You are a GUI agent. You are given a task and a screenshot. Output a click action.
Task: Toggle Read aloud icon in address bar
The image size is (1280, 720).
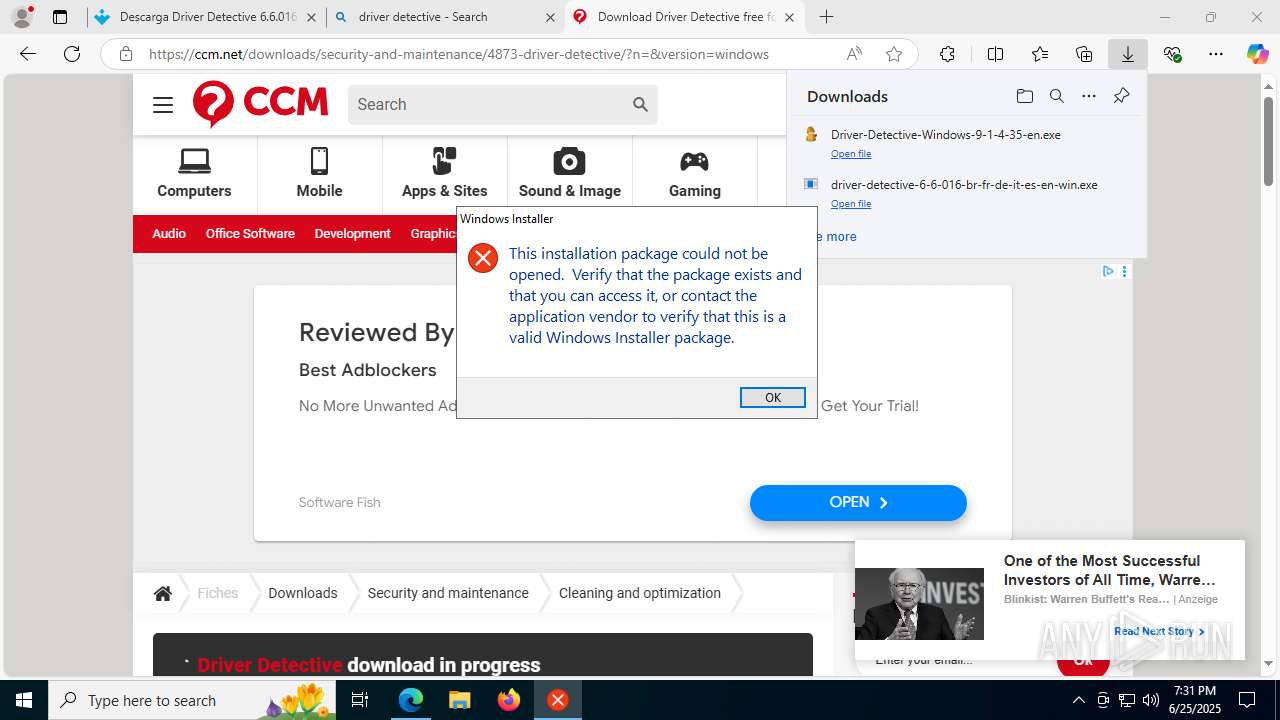[854, 54]
